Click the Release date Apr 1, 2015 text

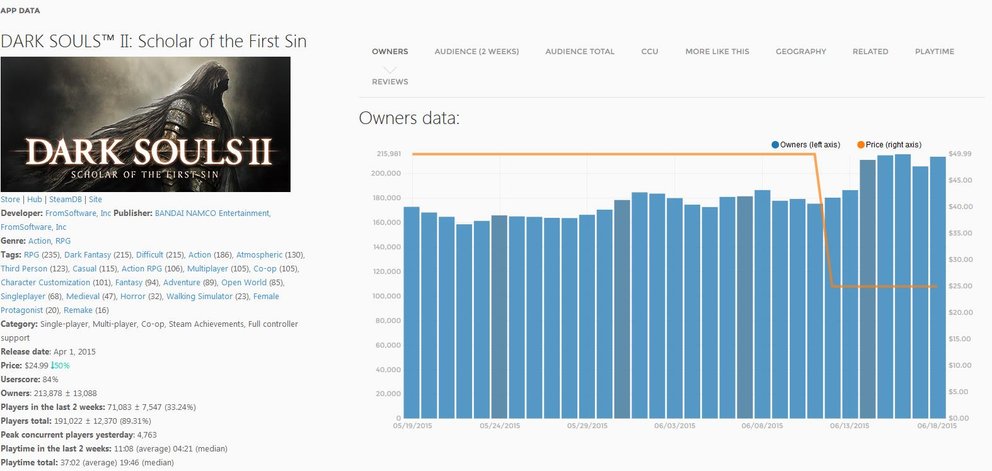tap(48, 352)
